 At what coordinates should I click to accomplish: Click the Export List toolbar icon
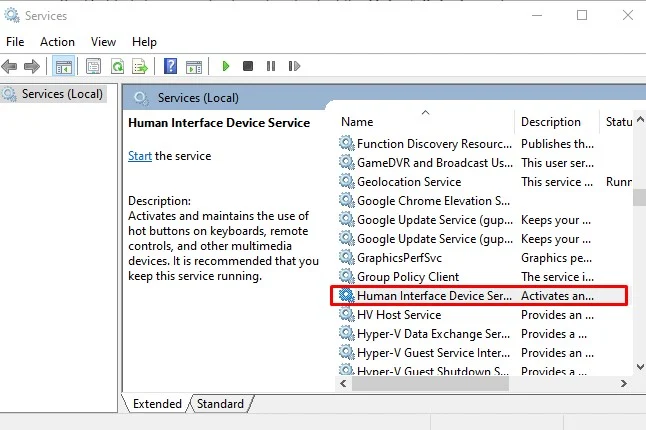pyautogui.click(x=140, y=66)
